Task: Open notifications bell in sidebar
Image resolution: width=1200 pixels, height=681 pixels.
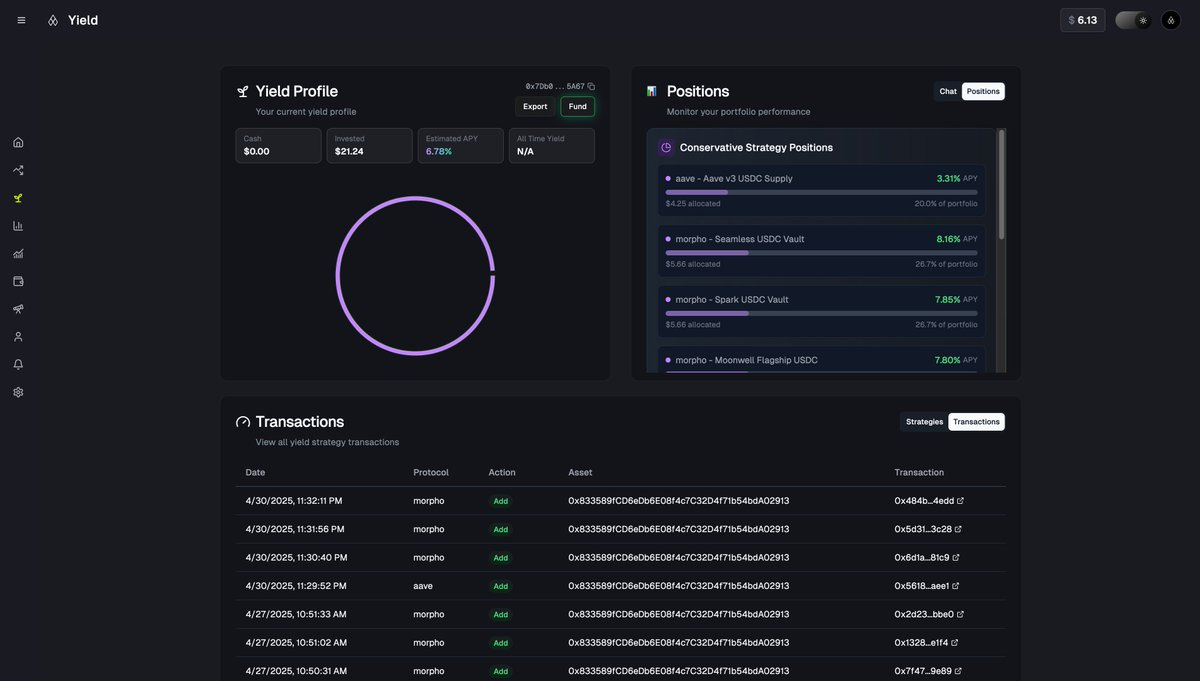Action: click(18, 364)
